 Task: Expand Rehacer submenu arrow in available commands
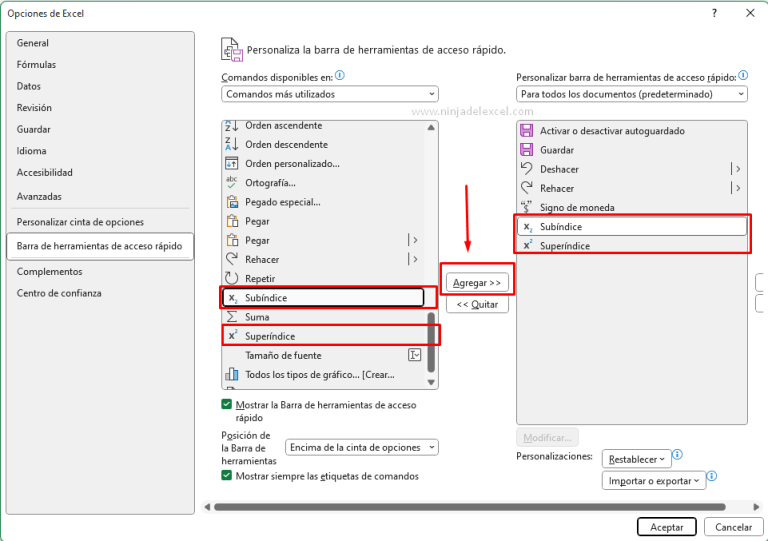[x=415, y=259]
